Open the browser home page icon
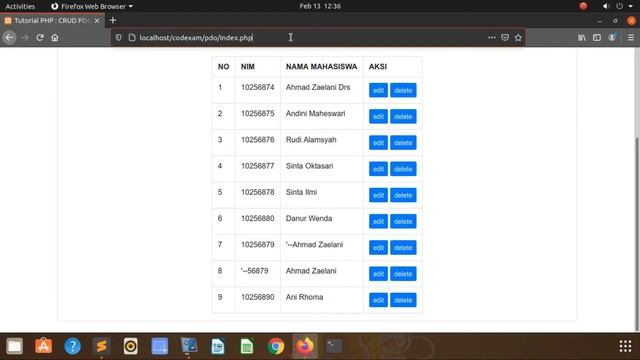Screen dimensions: 640x360 point(55,38)
